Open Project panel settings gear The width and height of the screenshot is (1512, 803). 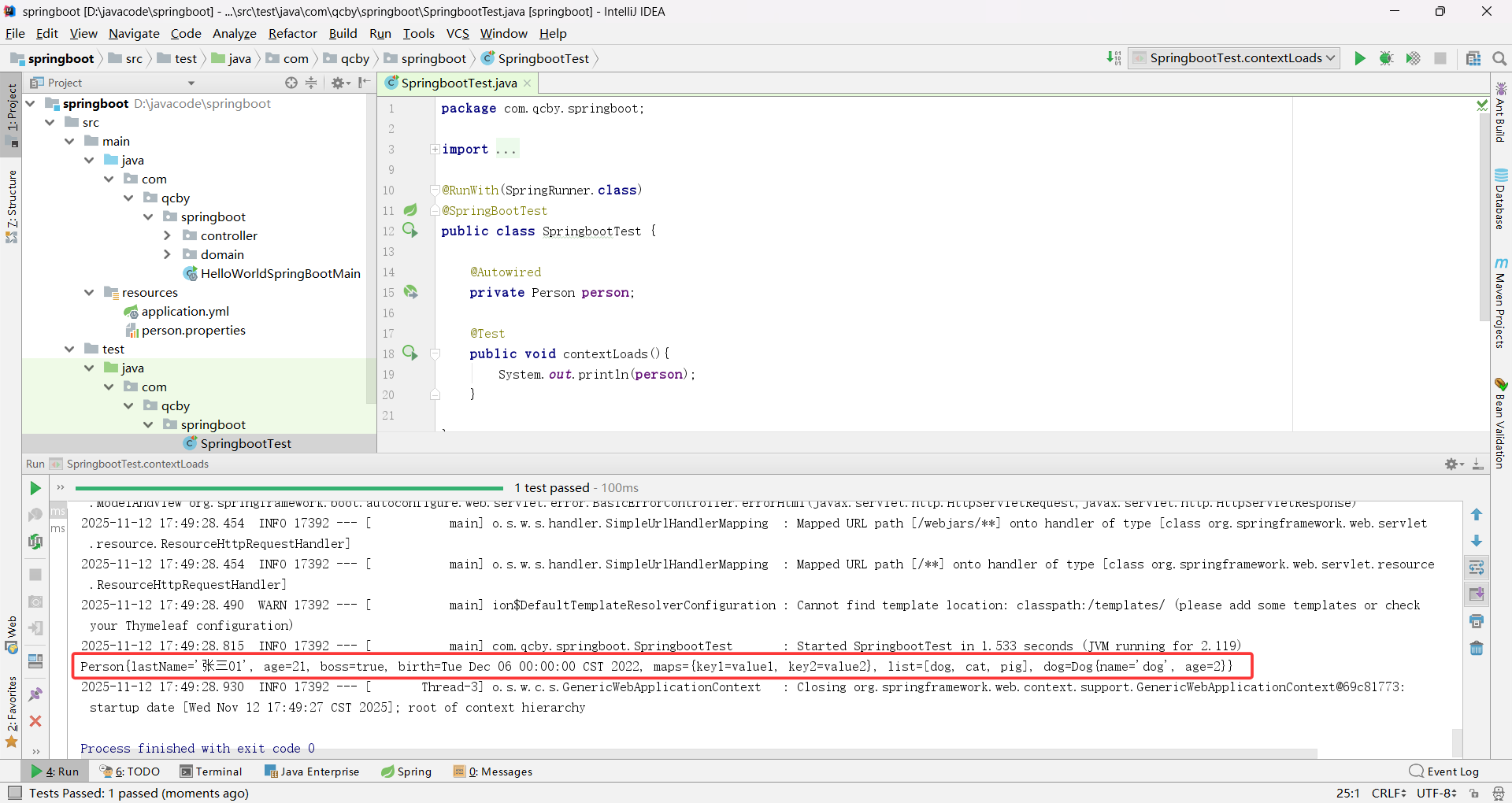340,83
